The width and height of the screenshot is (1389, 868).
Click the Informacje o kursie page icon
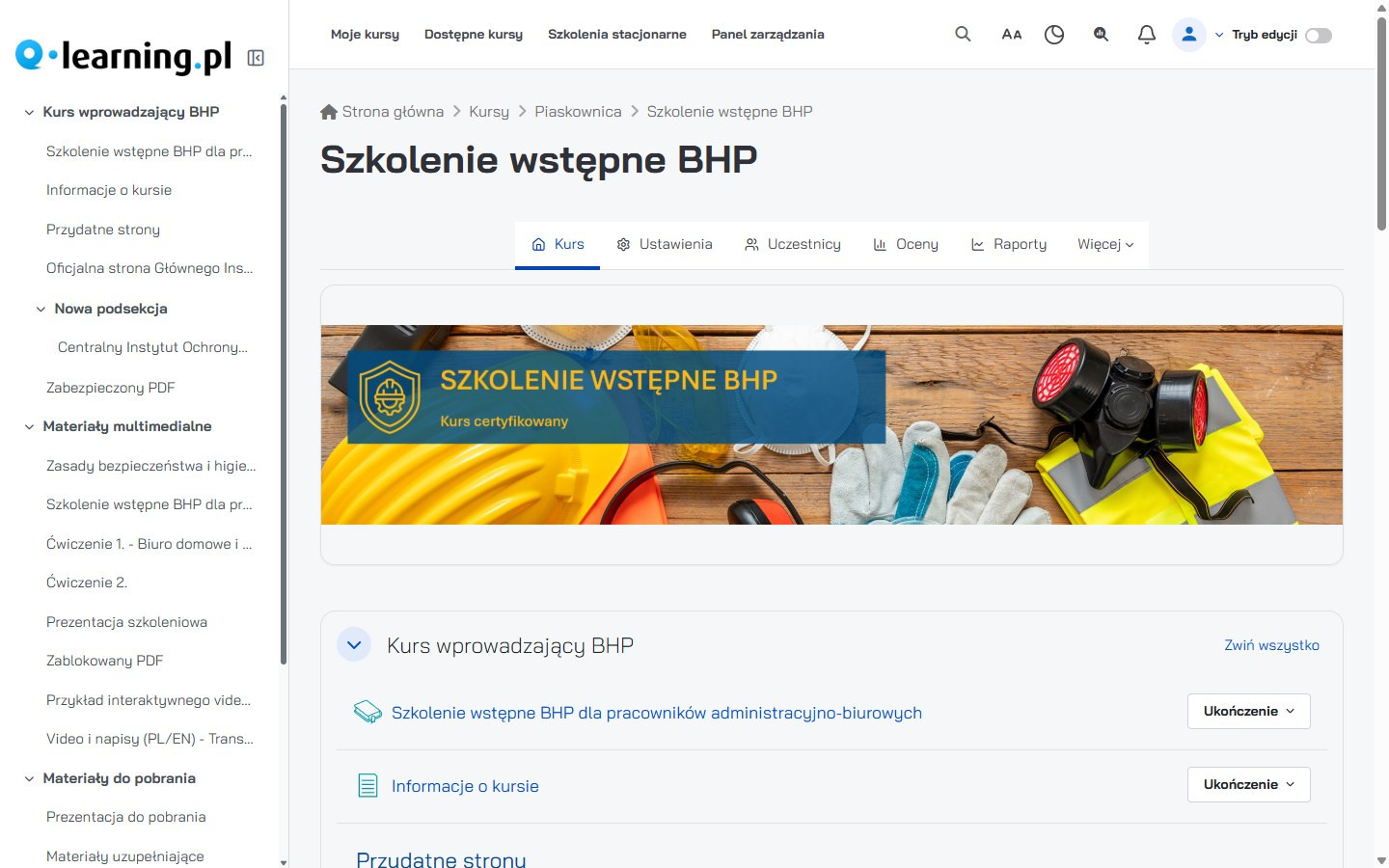coord(368,786)
